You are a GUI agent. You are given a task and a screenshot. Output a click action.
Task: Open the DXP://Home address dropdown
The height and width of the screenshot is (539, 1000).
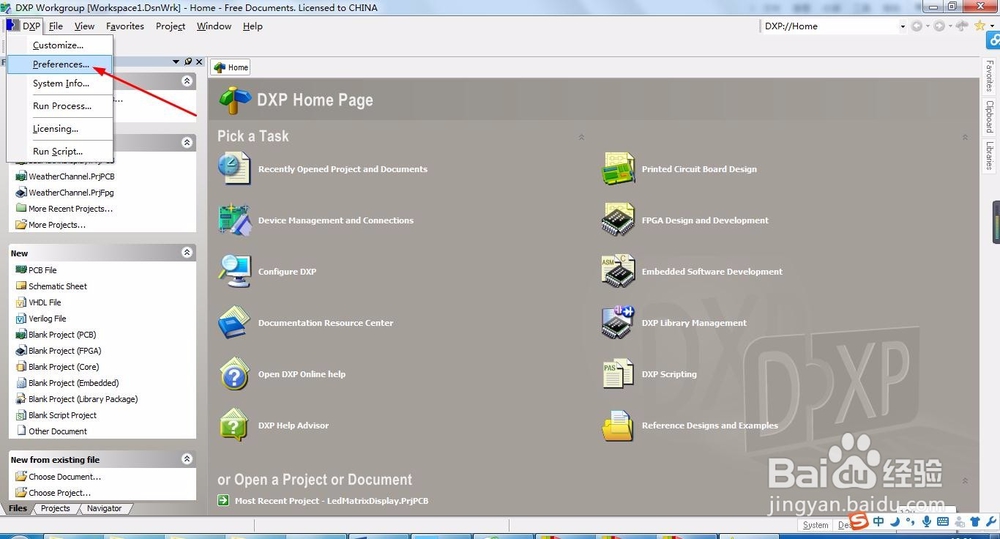(902, 26)
